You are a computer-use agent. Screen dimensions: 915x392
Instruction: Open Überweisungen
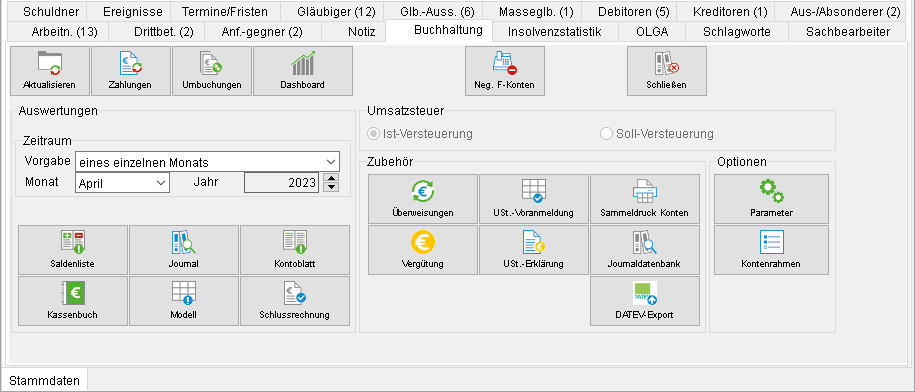click(x=422, y=199)
